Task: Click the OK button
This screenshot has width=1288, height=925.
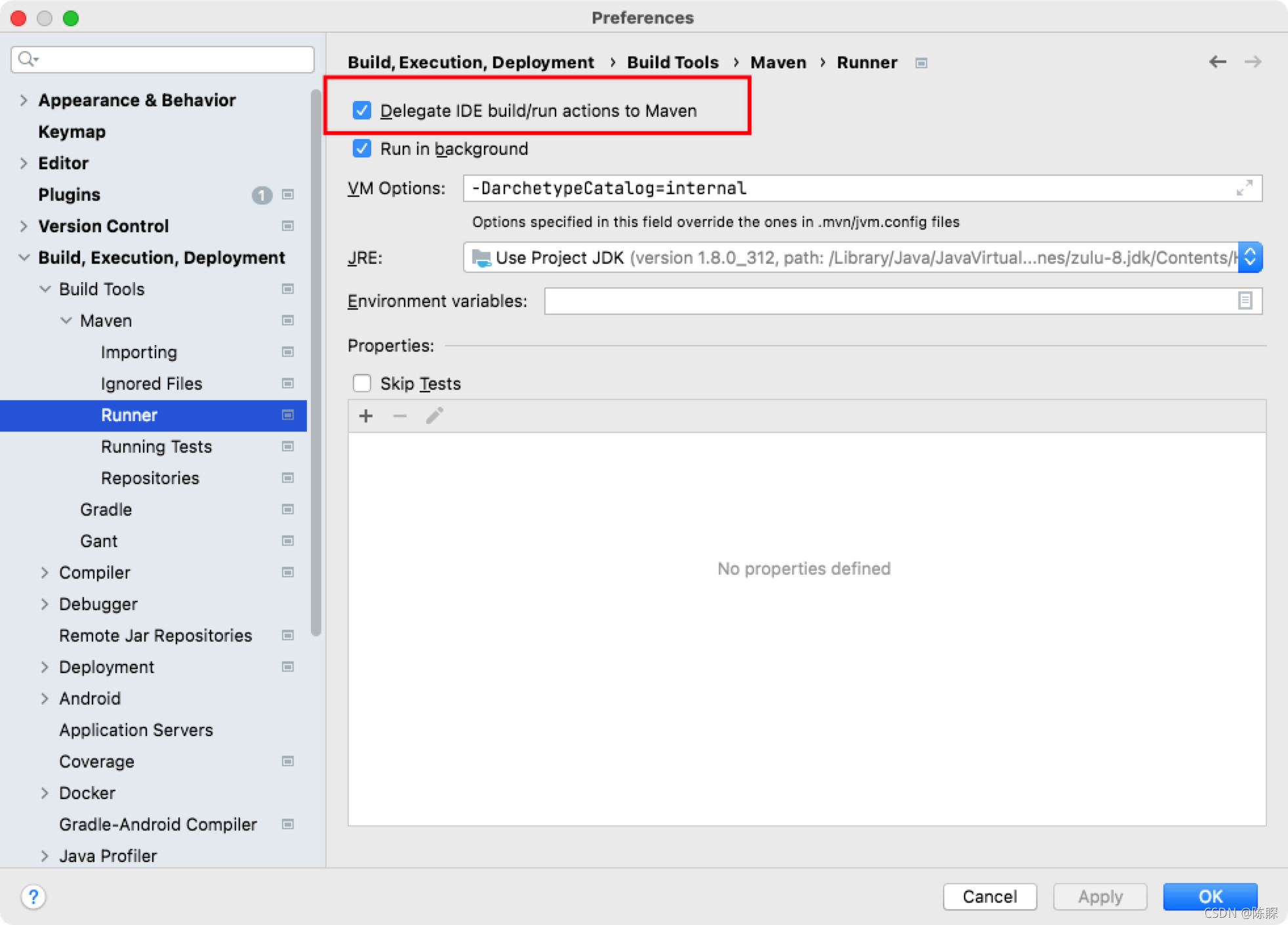Action: pos(1209,896)
